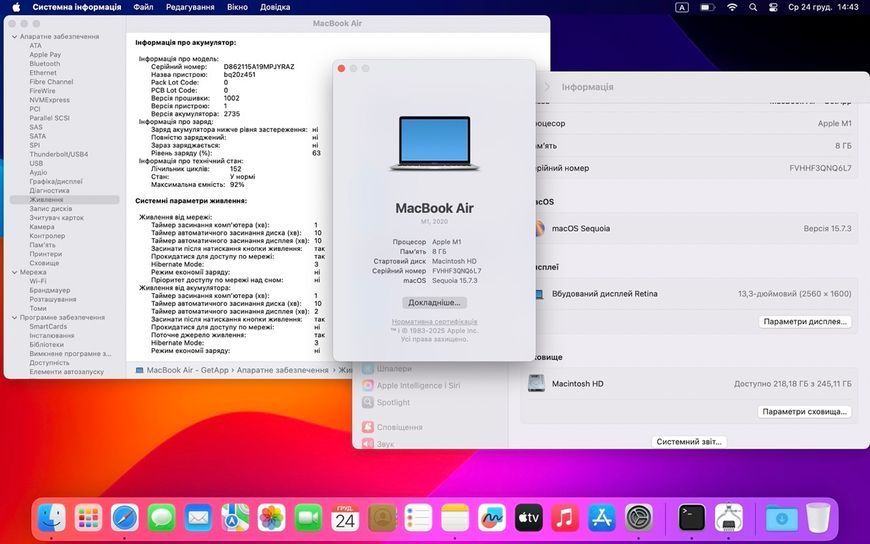Open the Trash in the Dock

(818, 518)
